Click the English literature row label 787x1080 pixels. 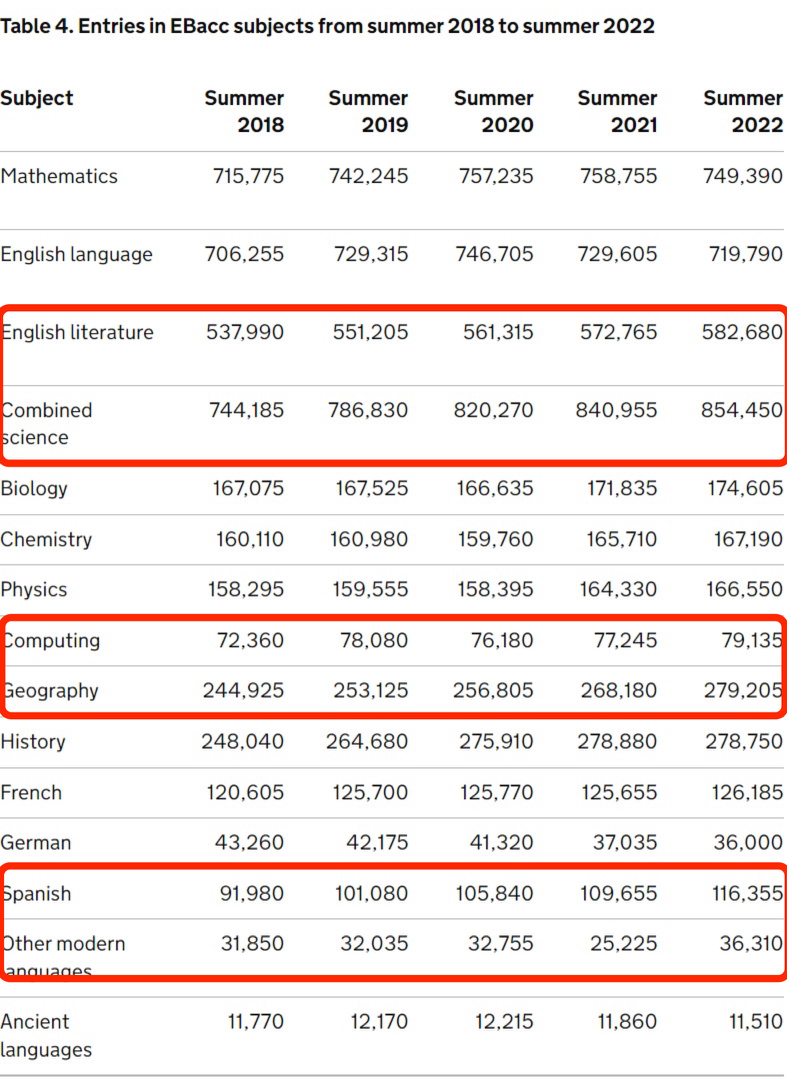pos(78,332)
